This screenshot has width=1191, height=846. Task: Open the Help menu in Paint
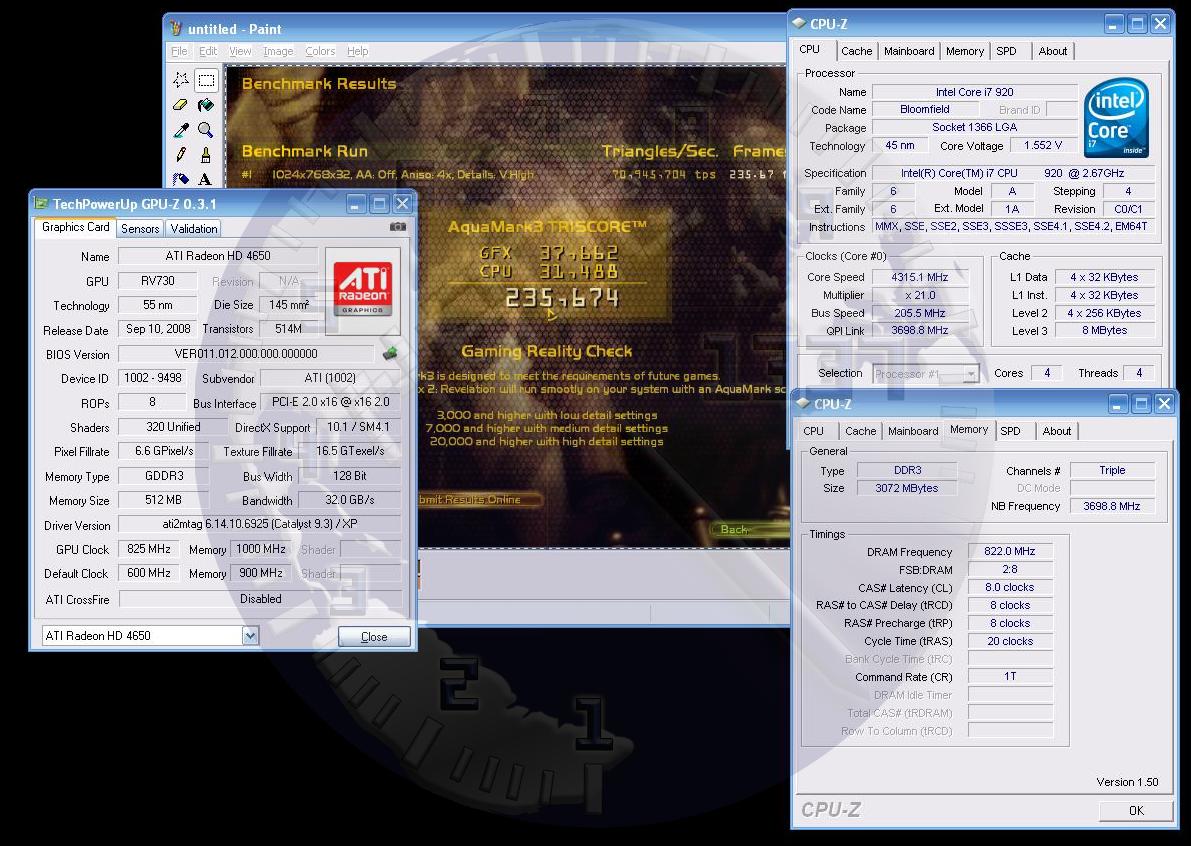pos(358,51)
